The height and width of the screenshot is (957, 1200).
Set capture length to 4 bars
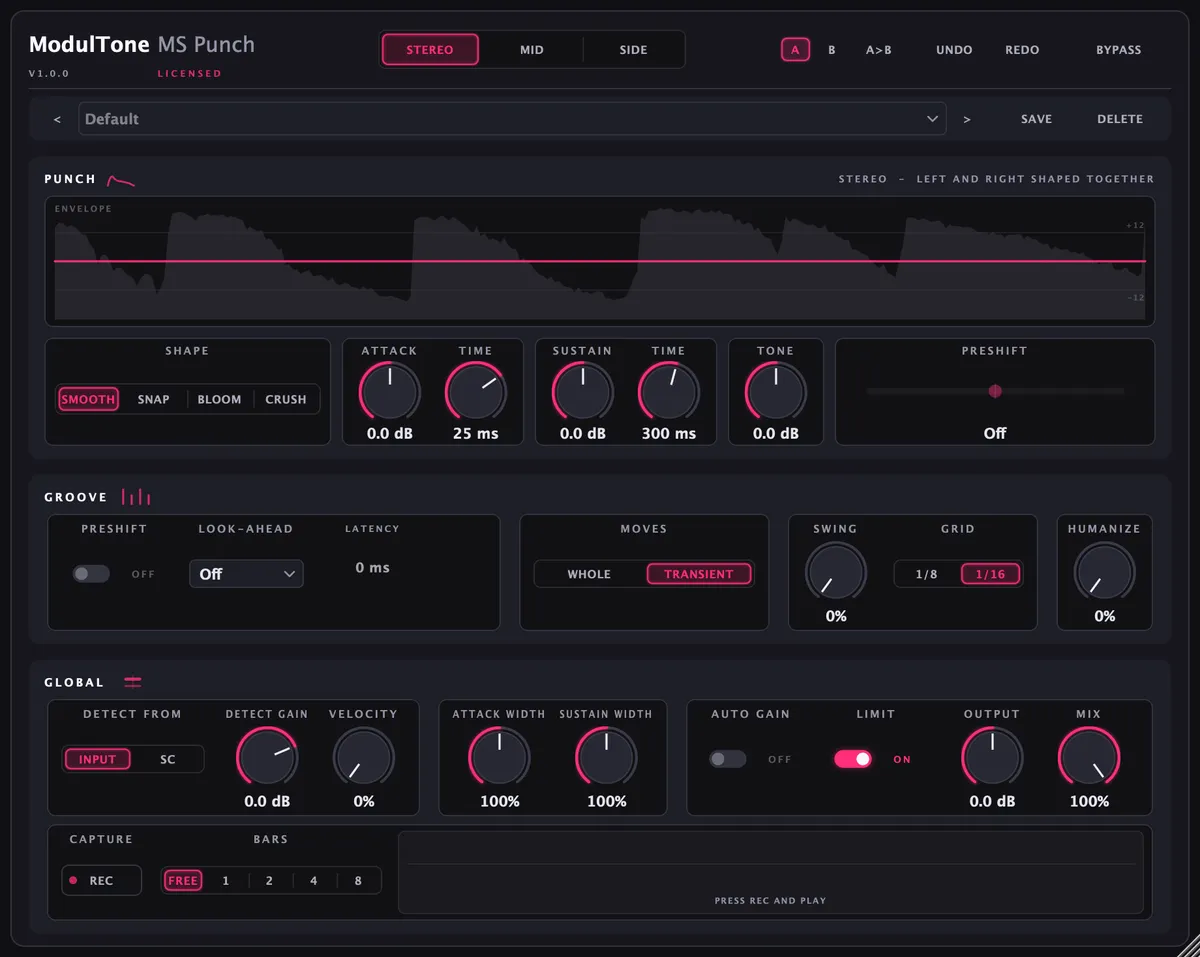point(314,881)
